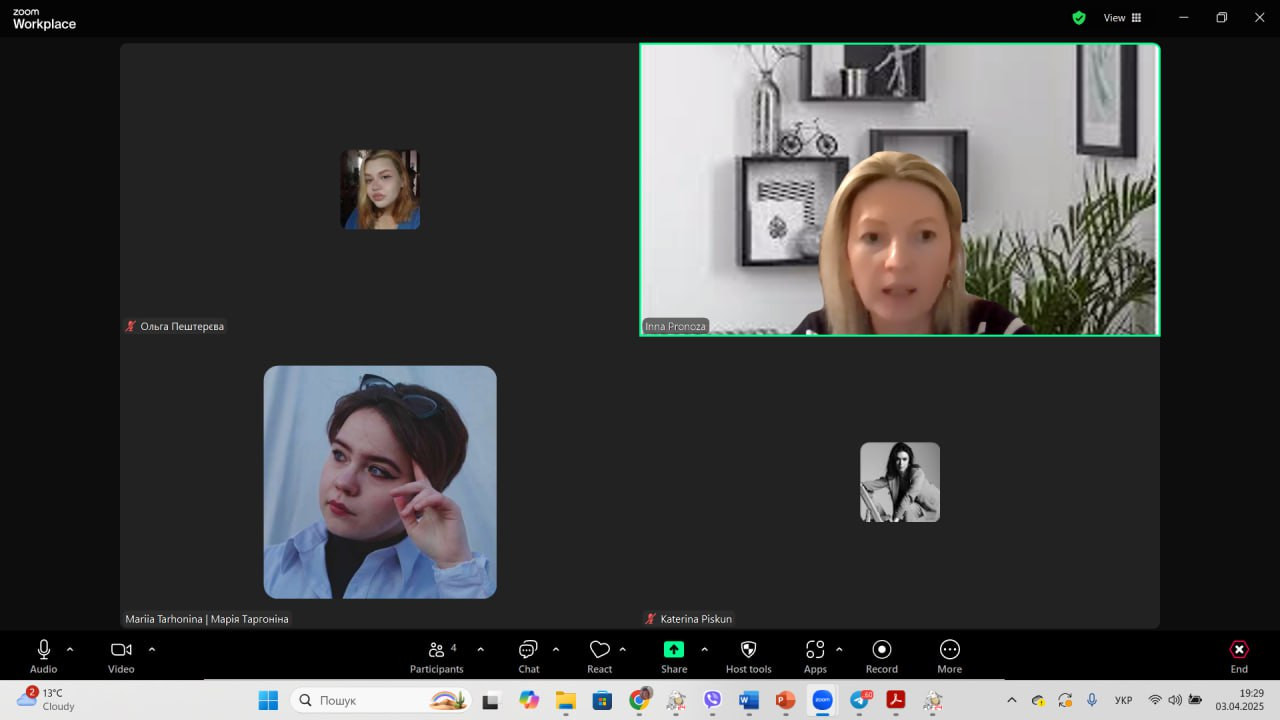The height and width of the screenshot is (720, 1280).
Task: Click the muted mic icon beside Katerina Piskun
Action: tap(651, 619)
